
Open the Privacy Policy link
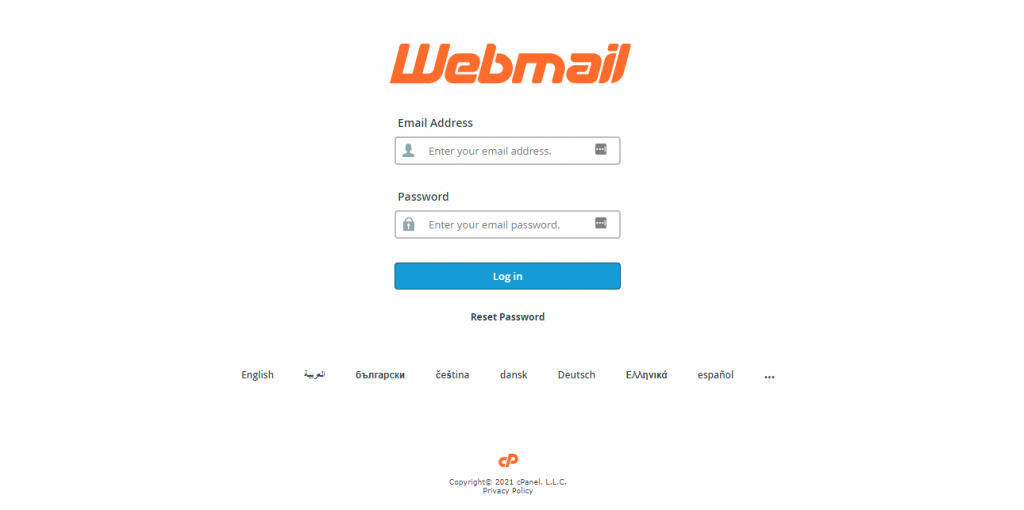click(507, 491)
